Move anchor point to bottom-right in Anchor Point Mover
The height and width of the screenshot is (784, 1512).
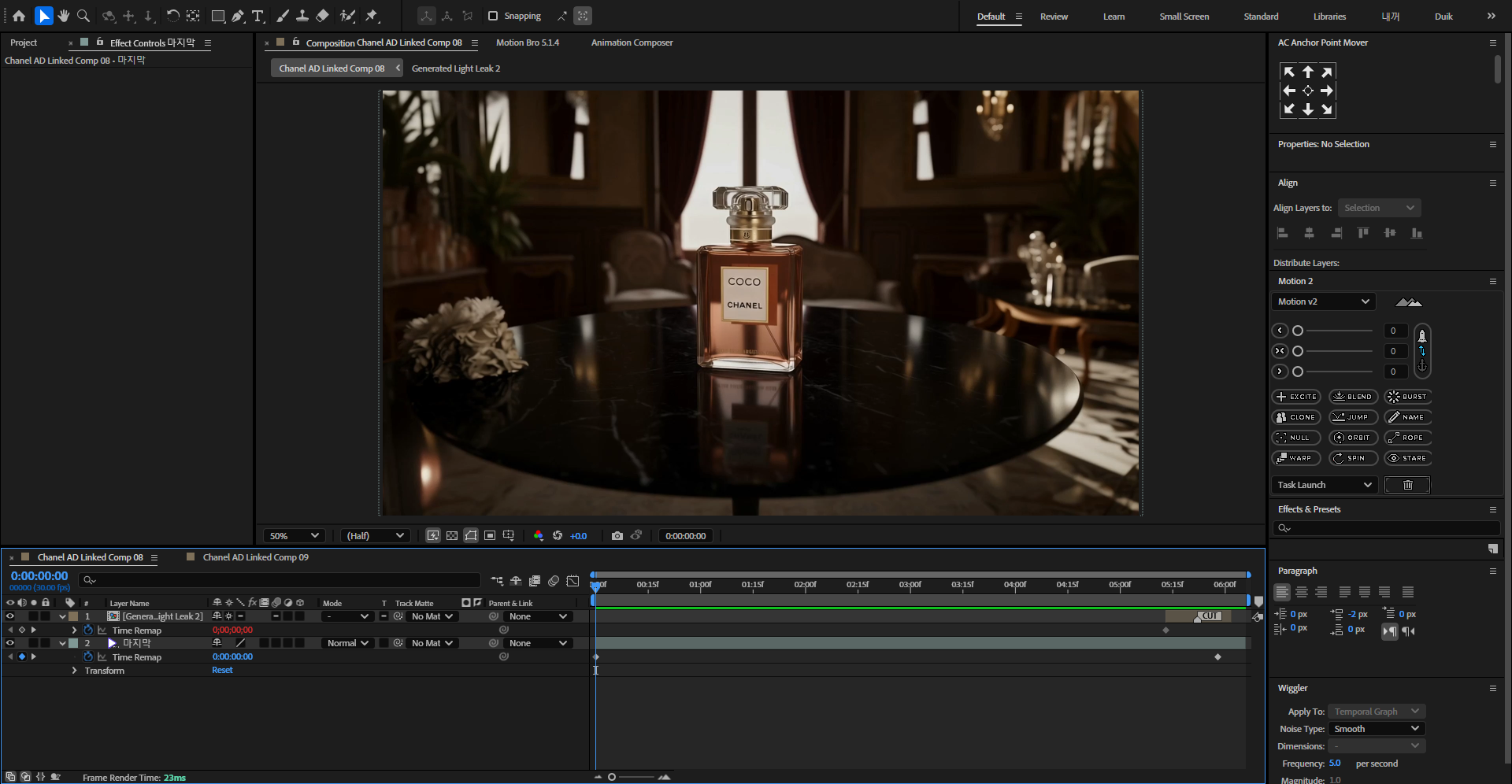[1327, 109]
